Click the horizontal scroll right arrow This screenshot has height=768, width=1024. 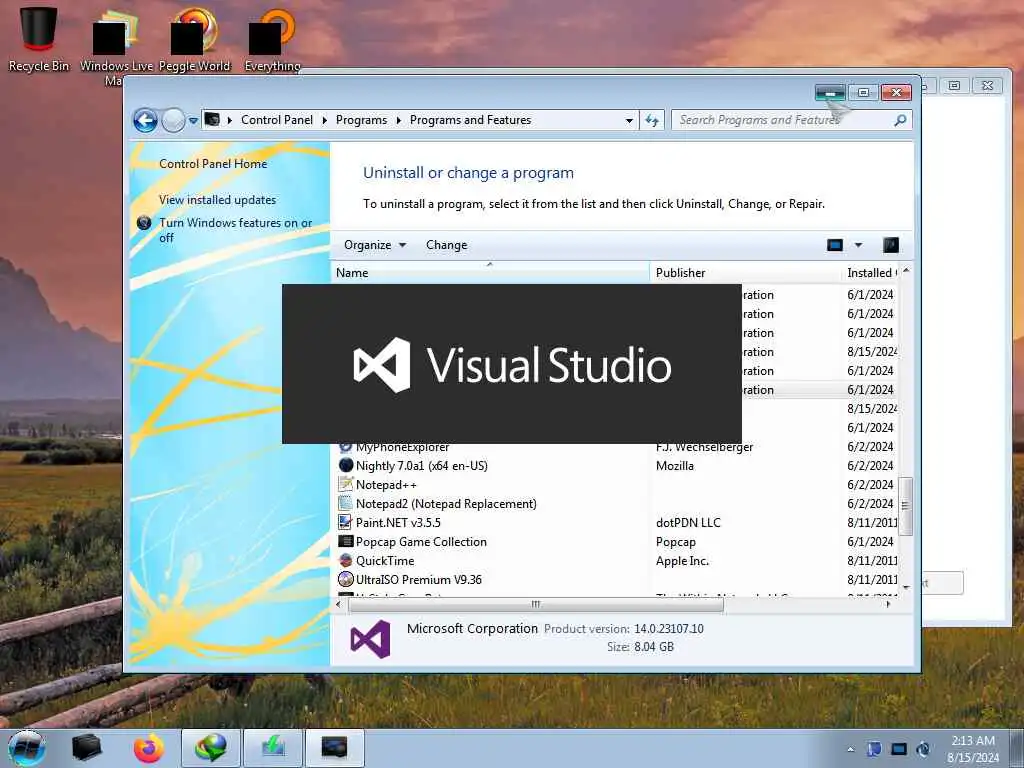[x=888, y=605]
